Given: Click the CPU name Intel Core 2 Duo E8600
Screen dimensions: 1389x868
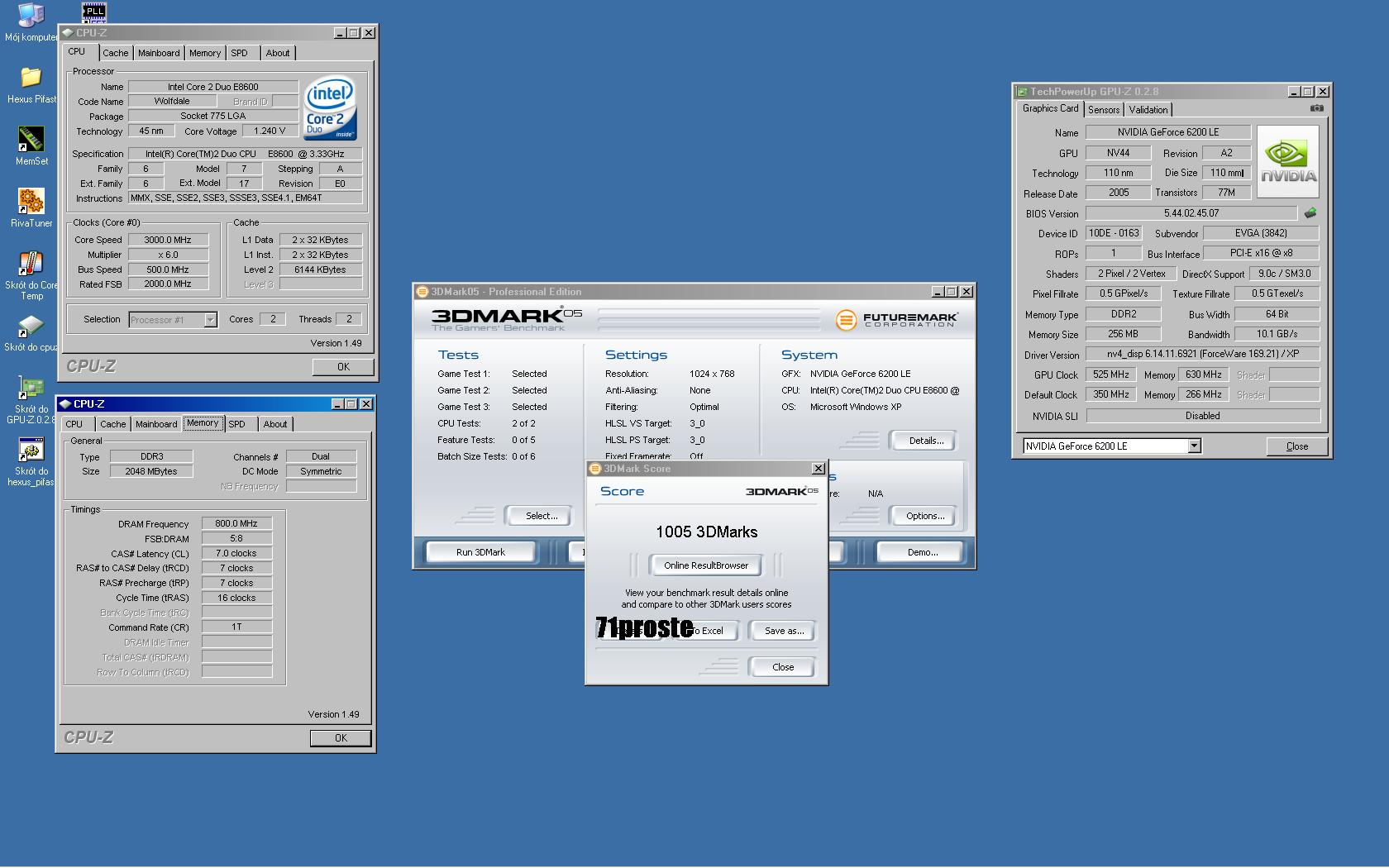Looking at the screenshot, I should pos(213,87).
